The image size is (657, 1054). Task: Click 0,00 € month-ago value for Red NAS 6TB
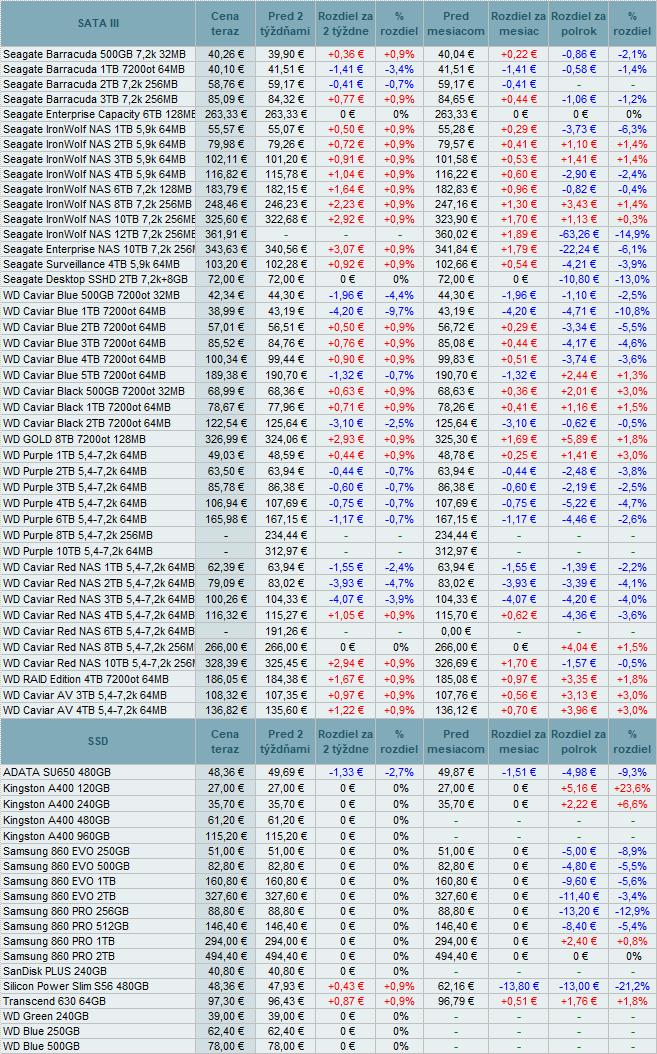[456, 631]
